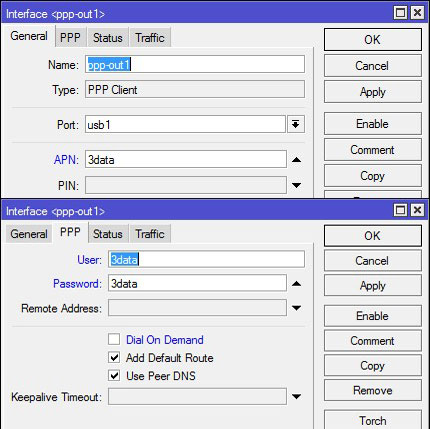
Task: Open the Status tab in bottom window
Action: point(108,234)
